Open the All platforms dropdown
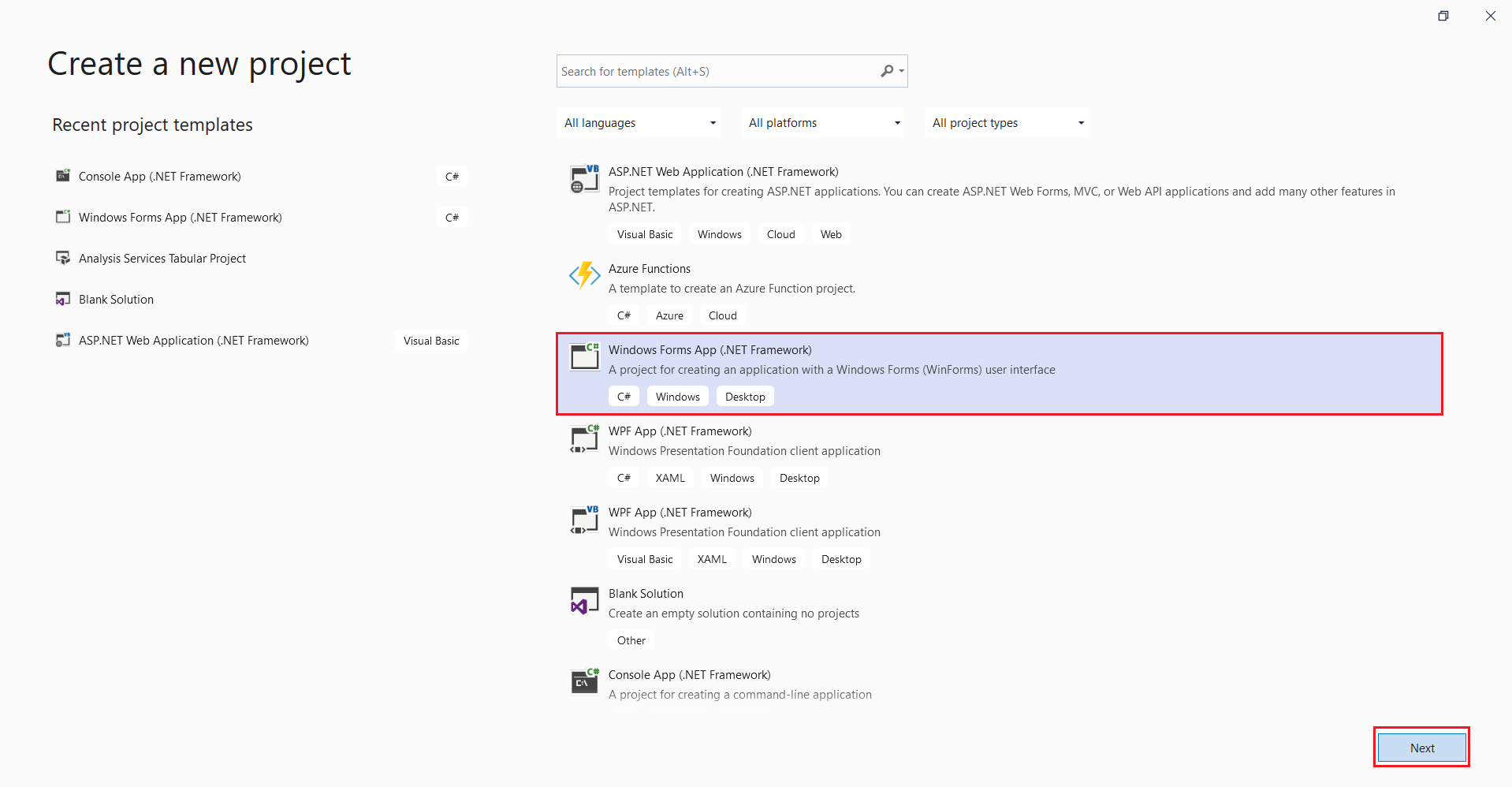1512x787 pixels. (823, 123)
